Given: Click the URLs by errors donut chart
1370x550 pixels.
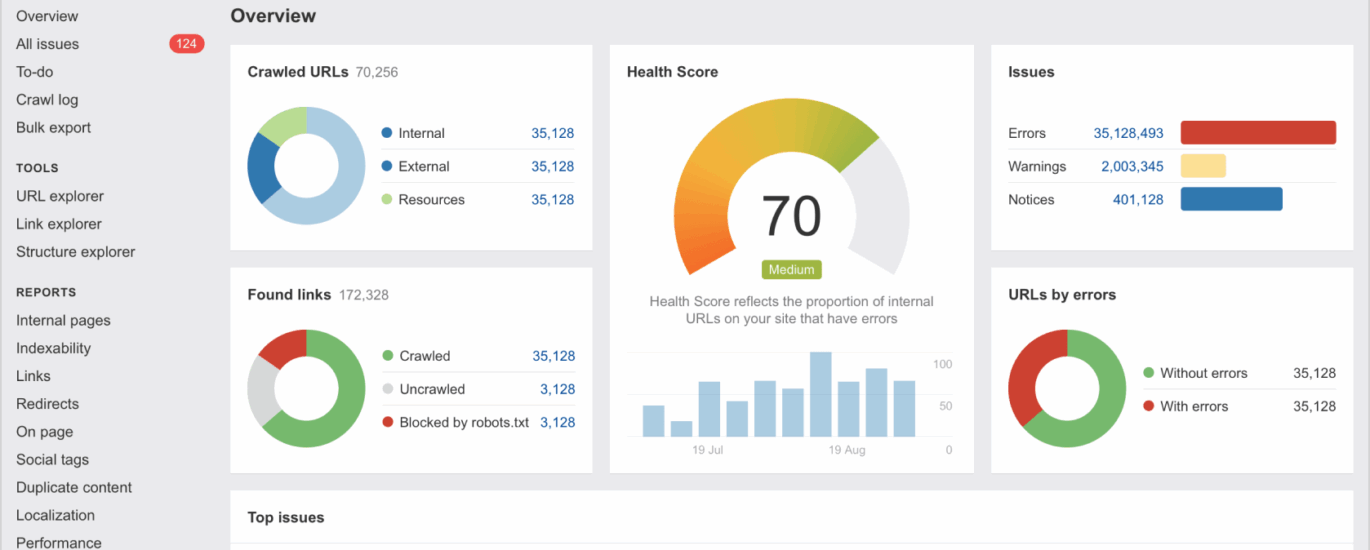Looking at the screenshot, I should click(1067, 389).
